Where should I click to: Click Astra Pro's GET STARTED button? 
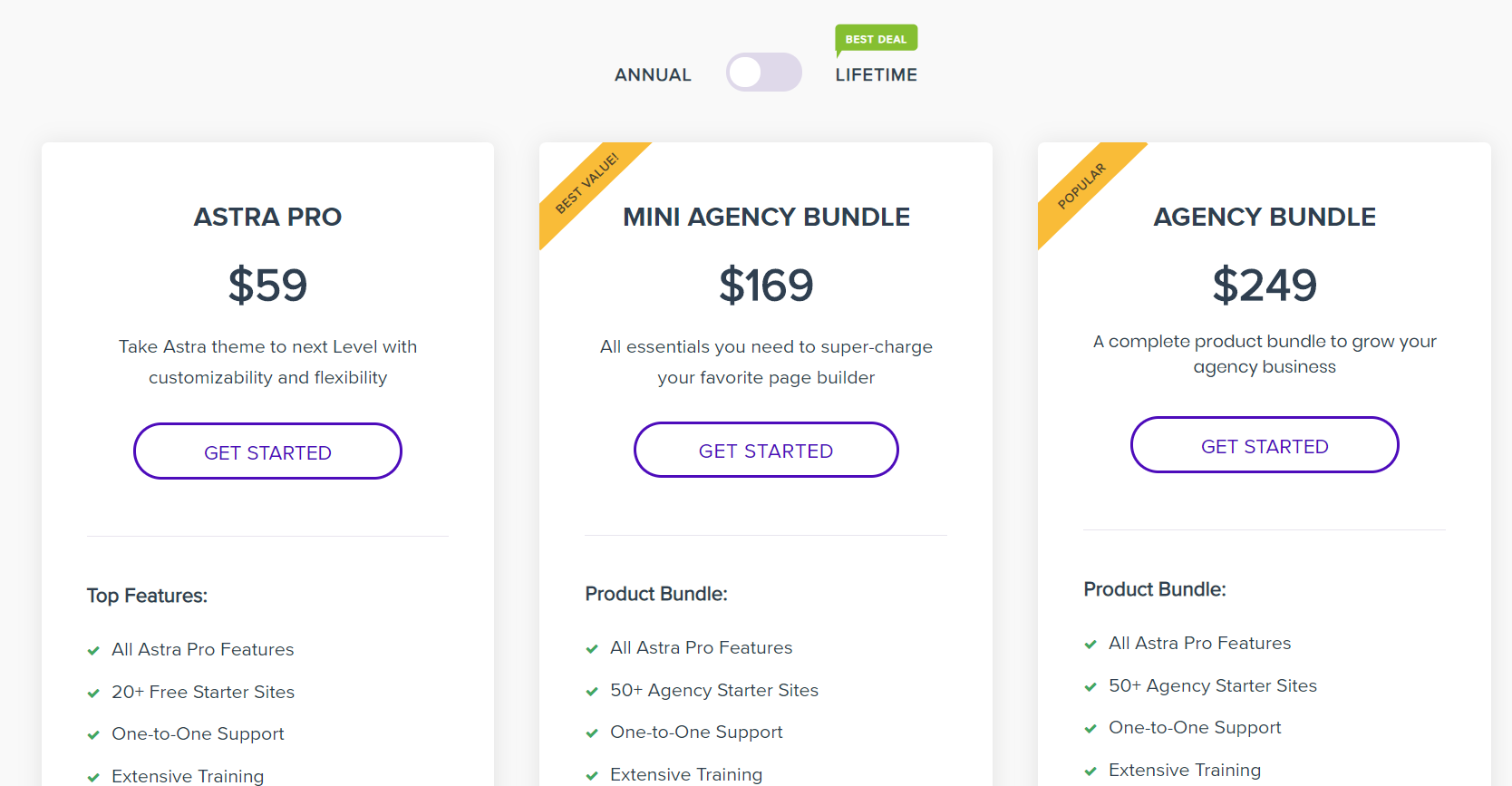pyautogui.click(x=267, y=451)
